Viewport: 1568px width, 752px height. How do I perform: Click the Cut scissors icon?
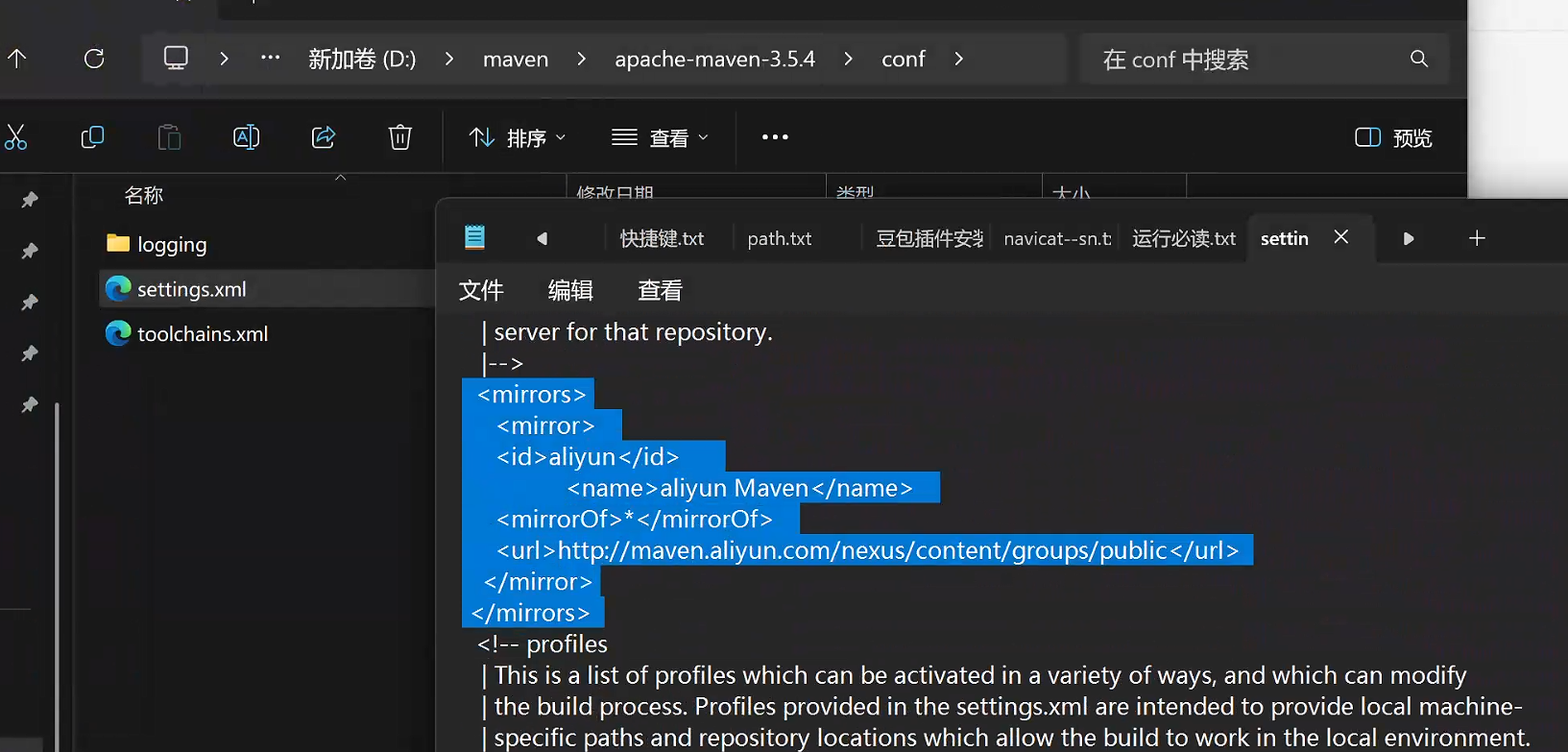tap(15, 137)
